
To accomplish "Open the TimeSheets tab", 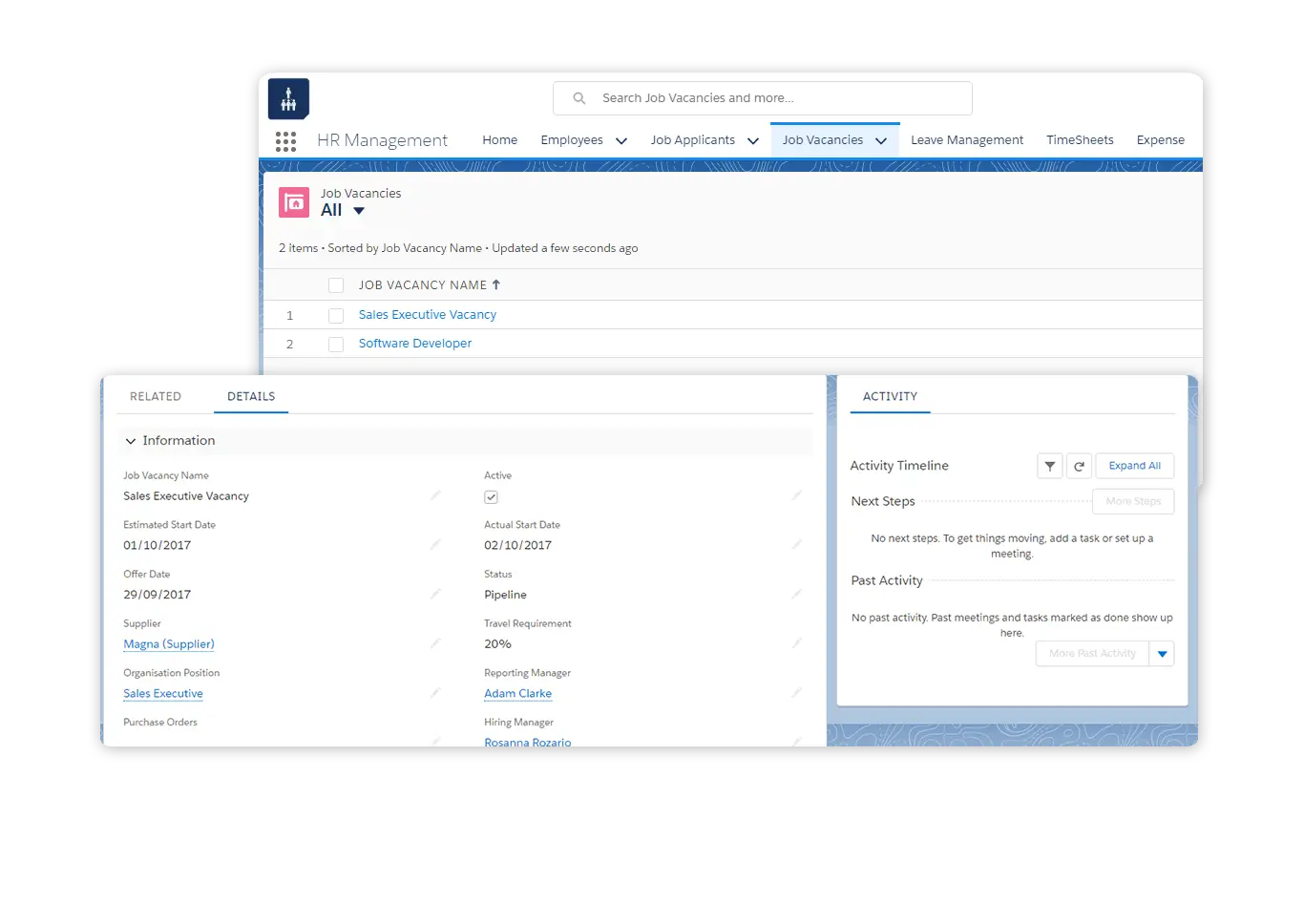I will pos(1080,139).
